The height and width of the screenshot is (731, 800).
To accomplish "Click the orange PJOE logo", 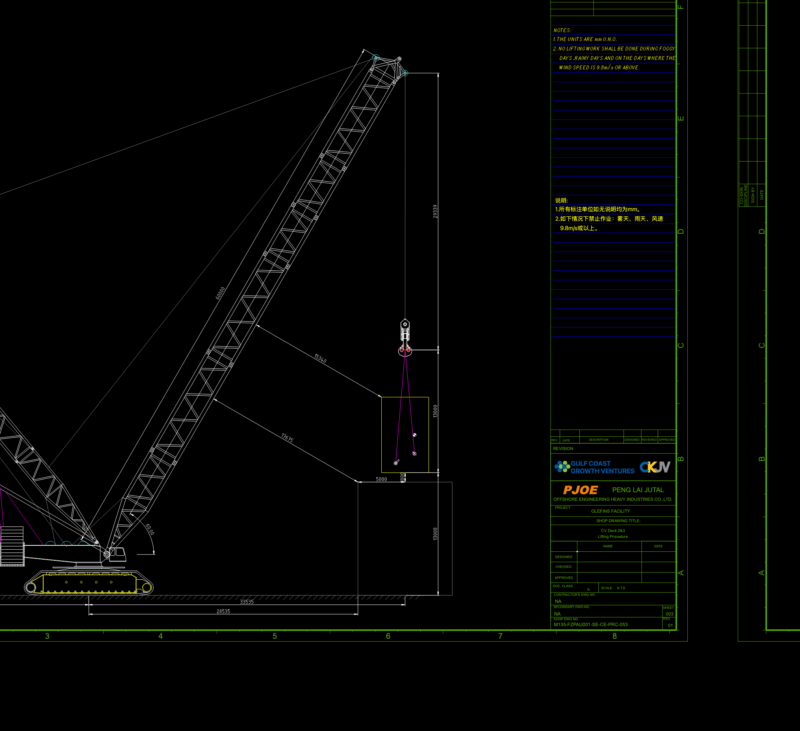I will (x=581, y=490).
